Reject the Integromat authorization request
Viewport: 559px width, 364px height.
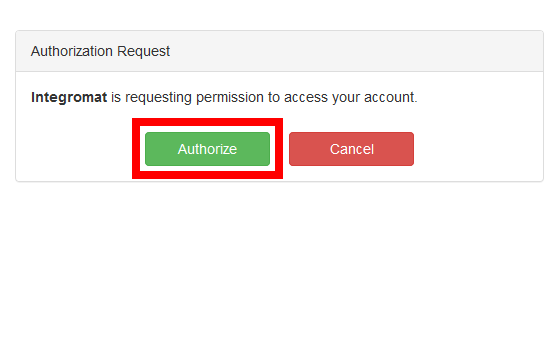[351, 149]
